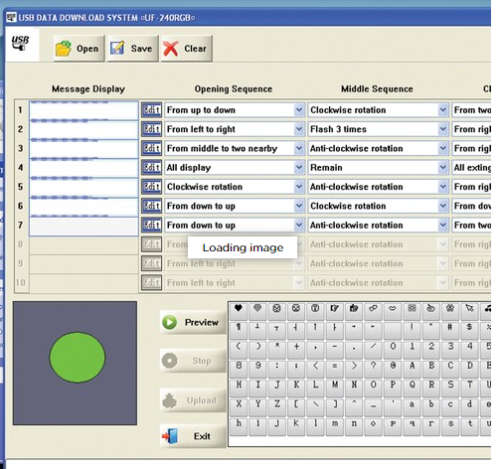Screen dimensions: 500x469
Task: Open a file with the Open button
Action: click(x=79, y=49)
